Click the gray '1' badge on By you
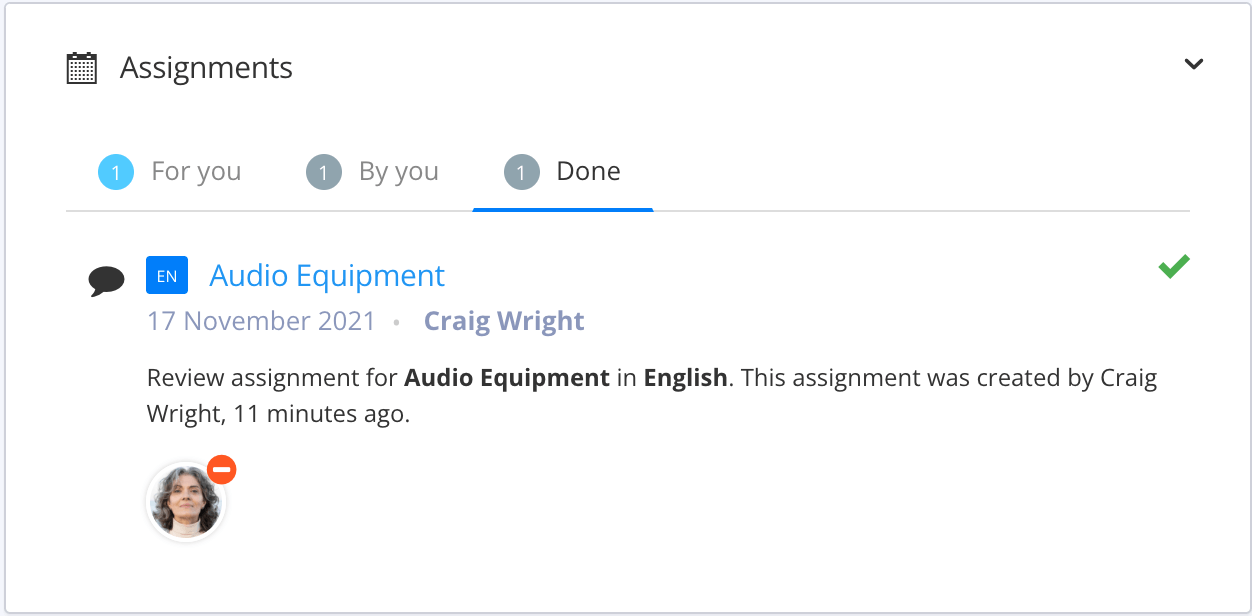 [x=323, y=172]
